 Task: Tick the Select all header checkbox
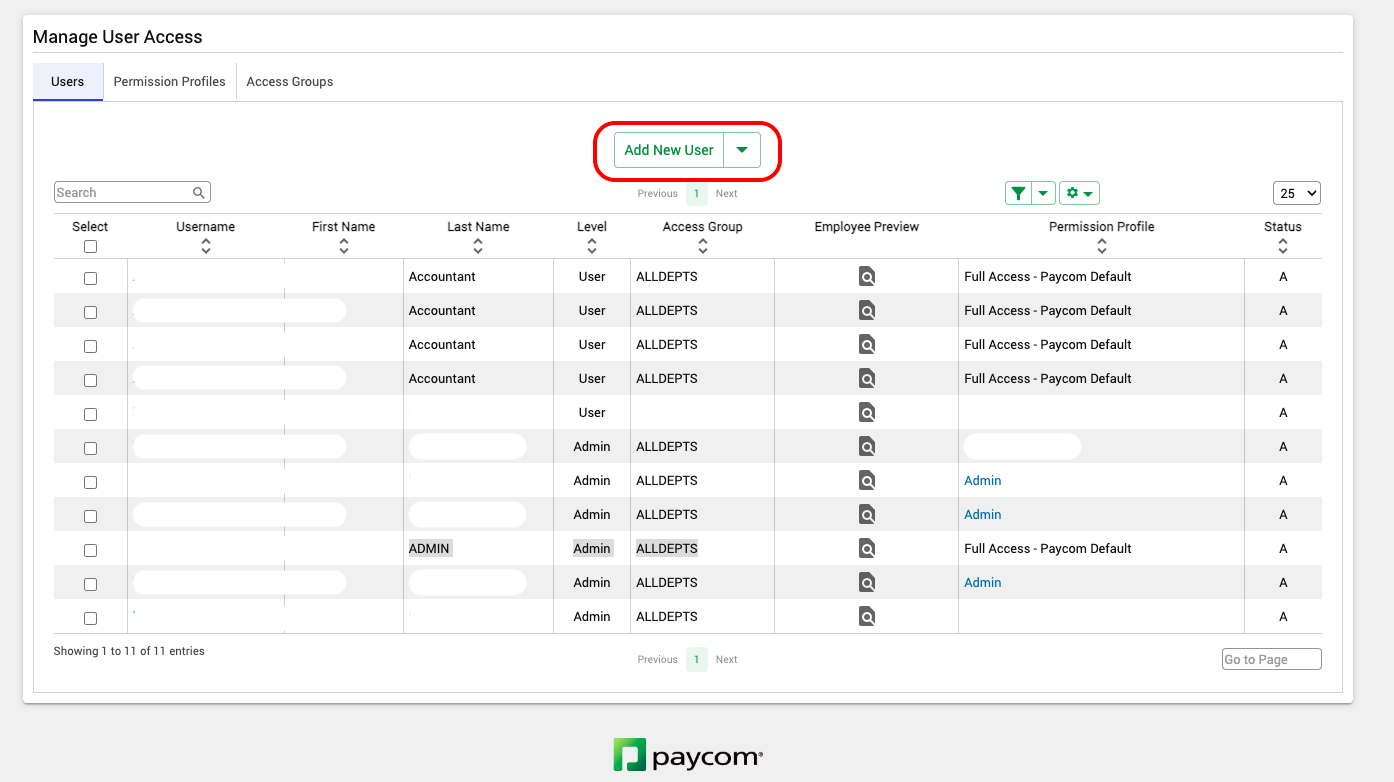pos(90,246)
